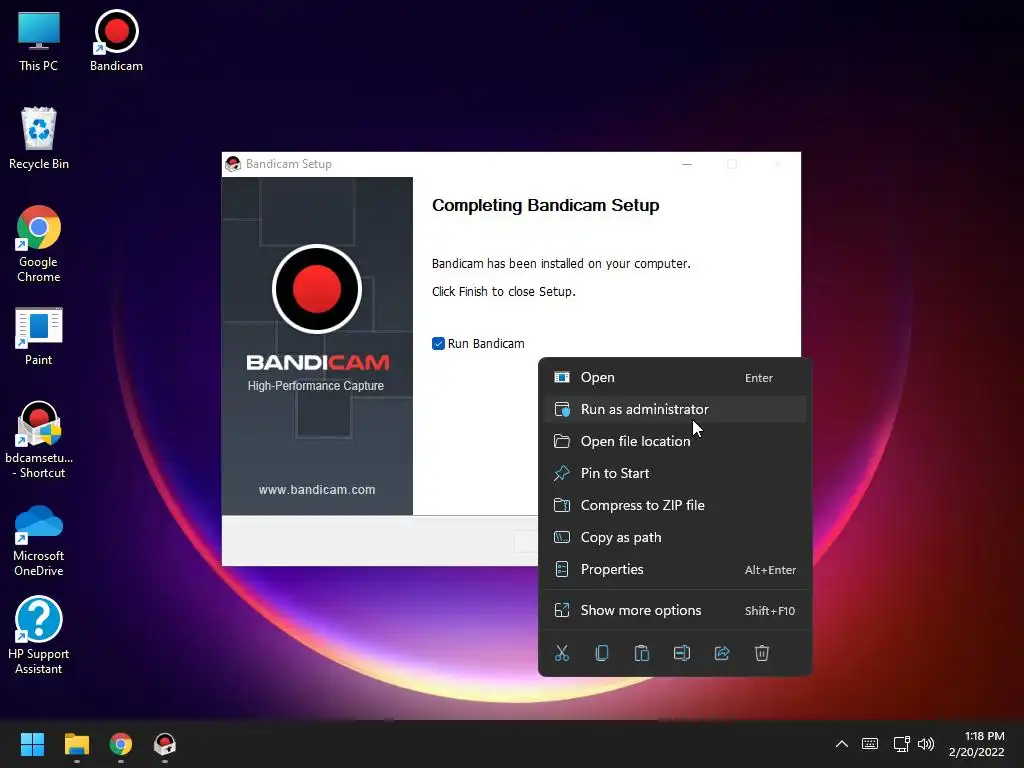This screenshot has height=768, width=1024.
Task: Open File Explorer from the taskbar
Action: click(76, 744)
